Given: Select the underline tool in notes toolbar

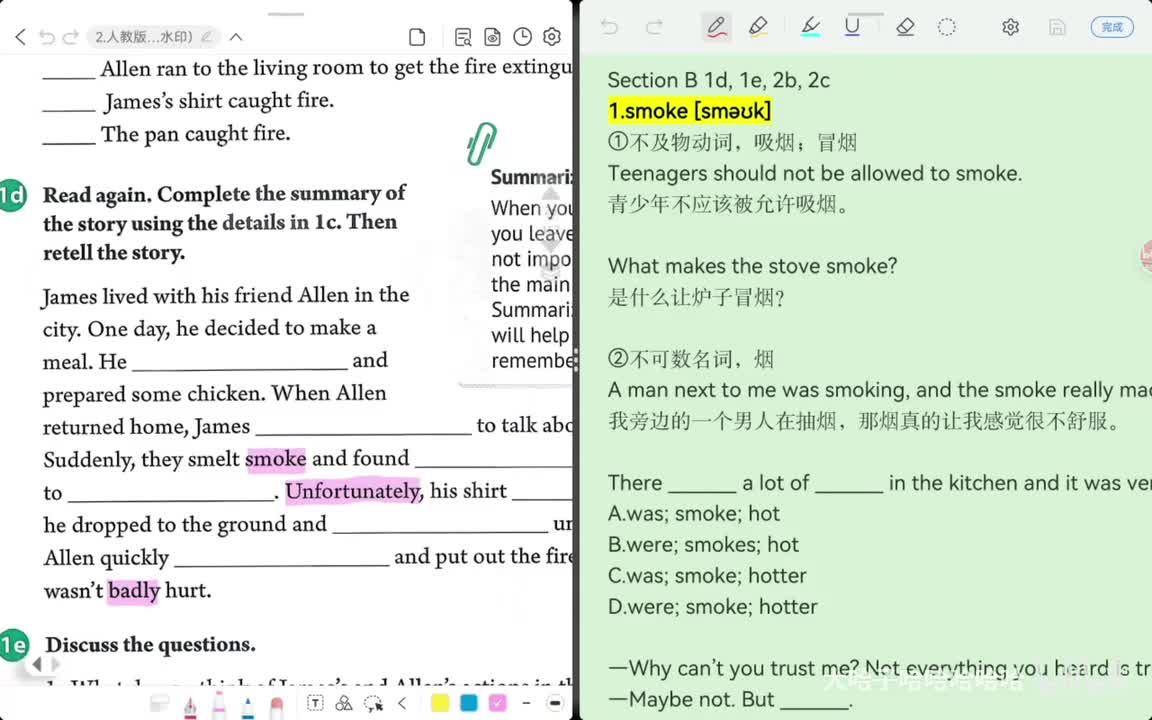Looking at the screenshot, I should click(852, 28).
